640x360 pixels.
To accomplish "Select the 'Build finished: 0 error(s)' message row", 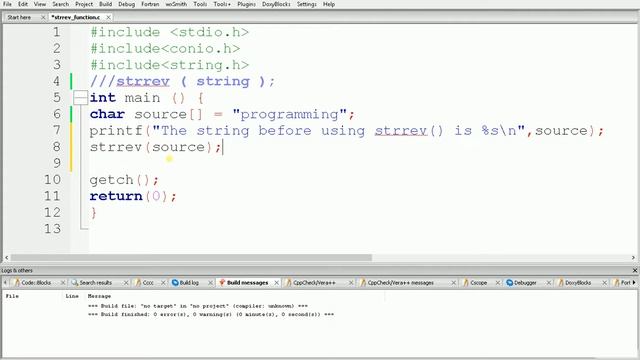I will [x=211, y=314].
